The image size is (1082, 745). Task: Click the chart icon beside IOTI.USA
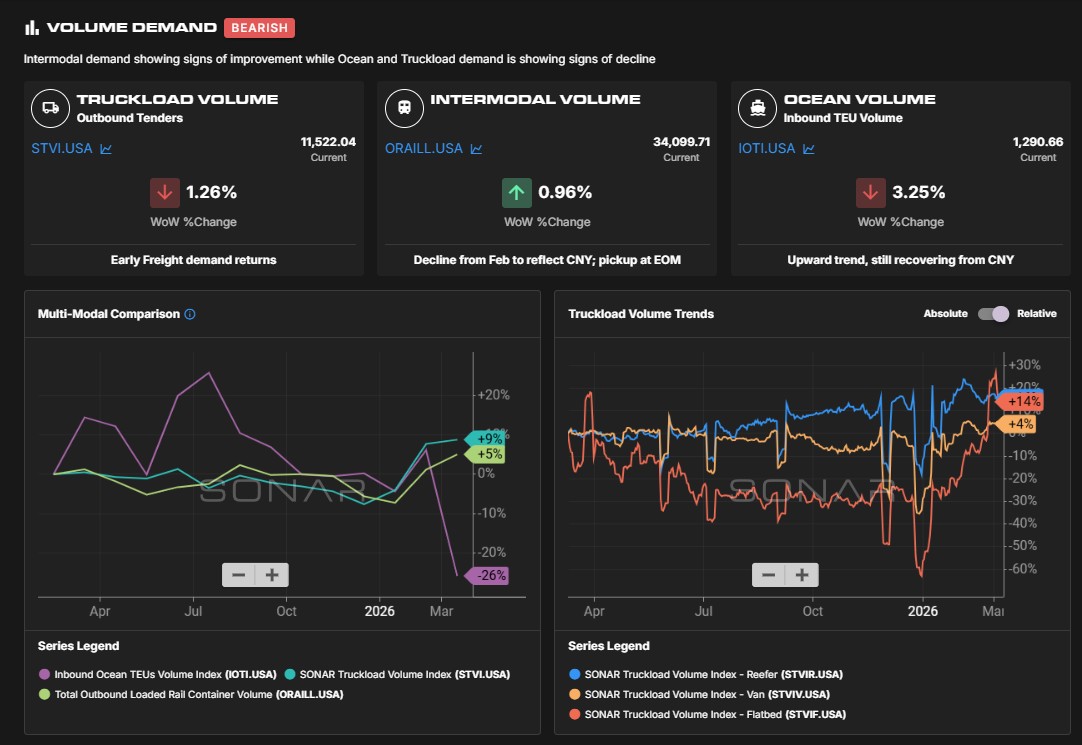(x=809, y=148)
